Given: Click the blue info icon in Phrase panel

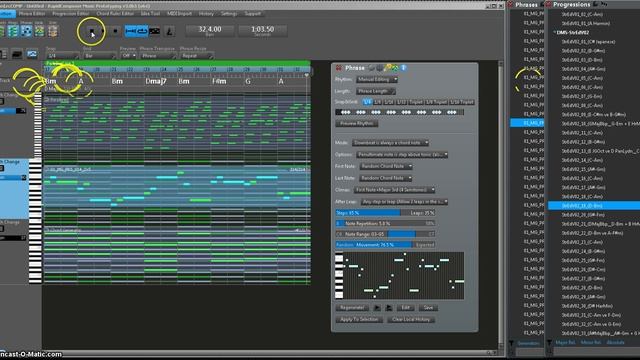Looking at the screenshot, I should tap(403, 68).
